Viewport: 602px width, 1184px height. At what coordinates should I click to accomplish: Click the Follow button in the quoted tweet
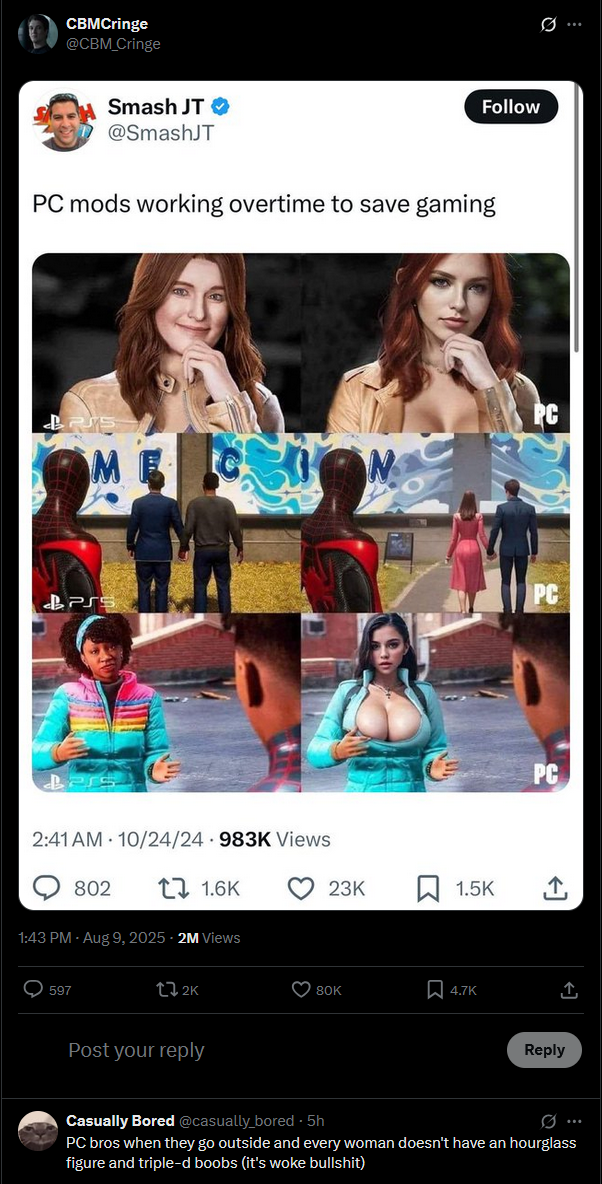(511, 106)
